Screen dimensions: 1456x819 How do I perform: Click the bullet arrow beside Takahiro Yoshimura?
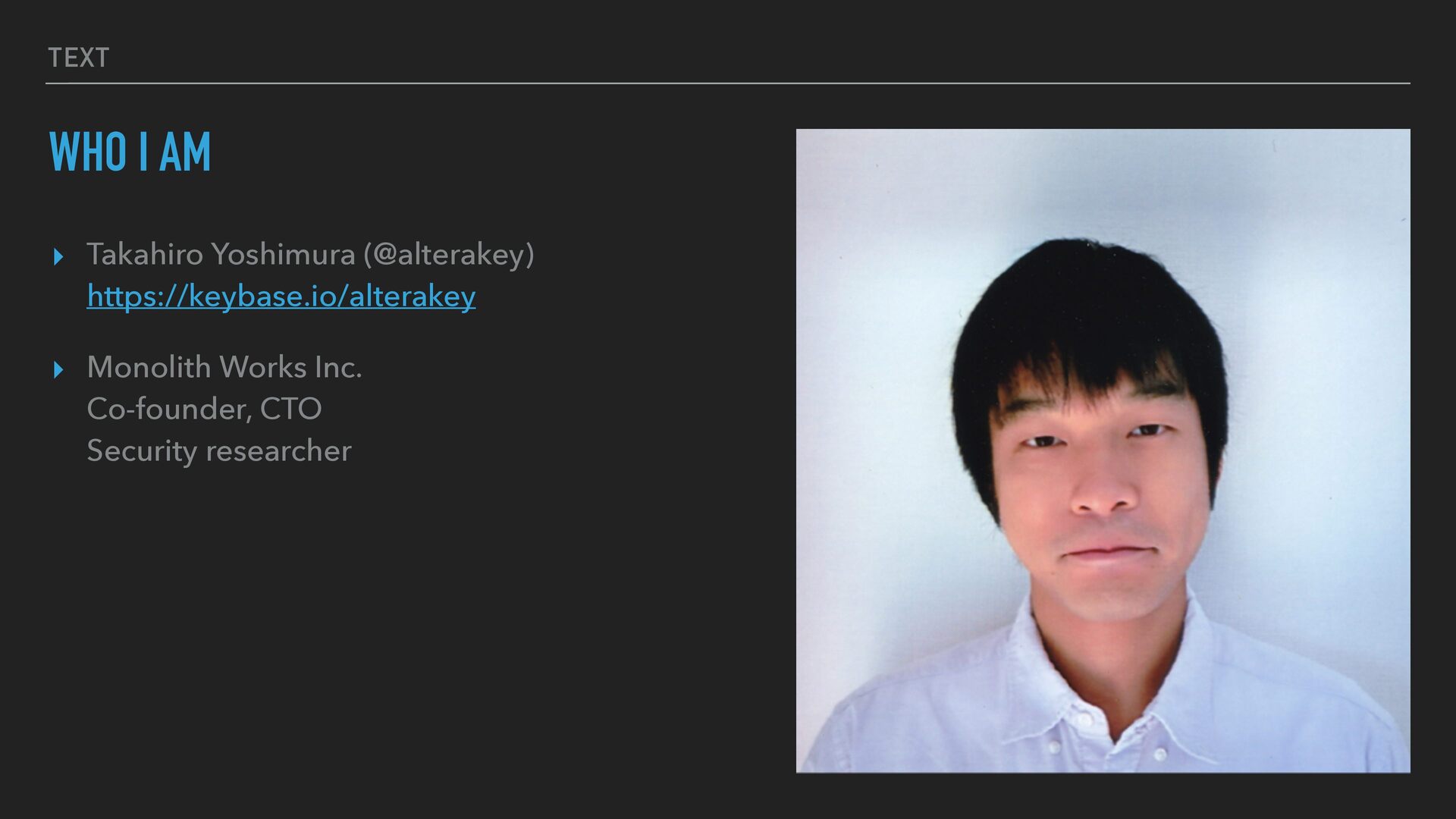(58, 258)
